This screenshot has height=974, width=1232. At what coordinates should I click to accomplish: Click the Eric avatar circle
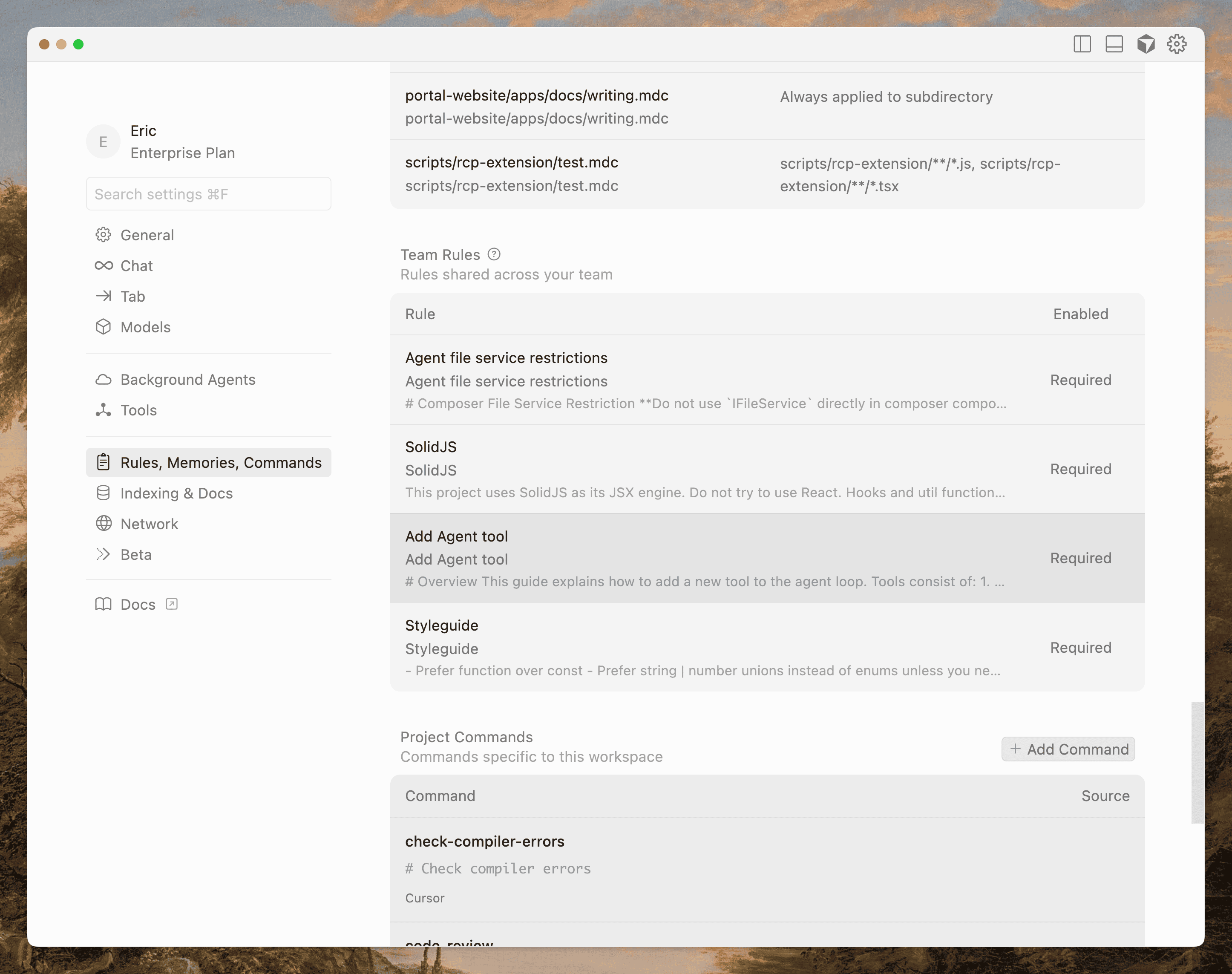point(103,141)
